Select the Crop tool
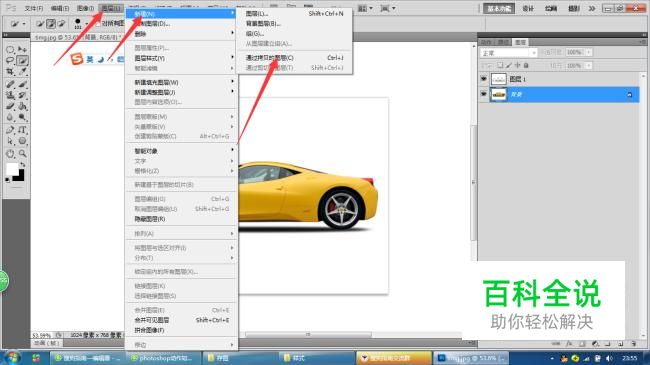Screen dimensions: 650x365 coord(10,72)
